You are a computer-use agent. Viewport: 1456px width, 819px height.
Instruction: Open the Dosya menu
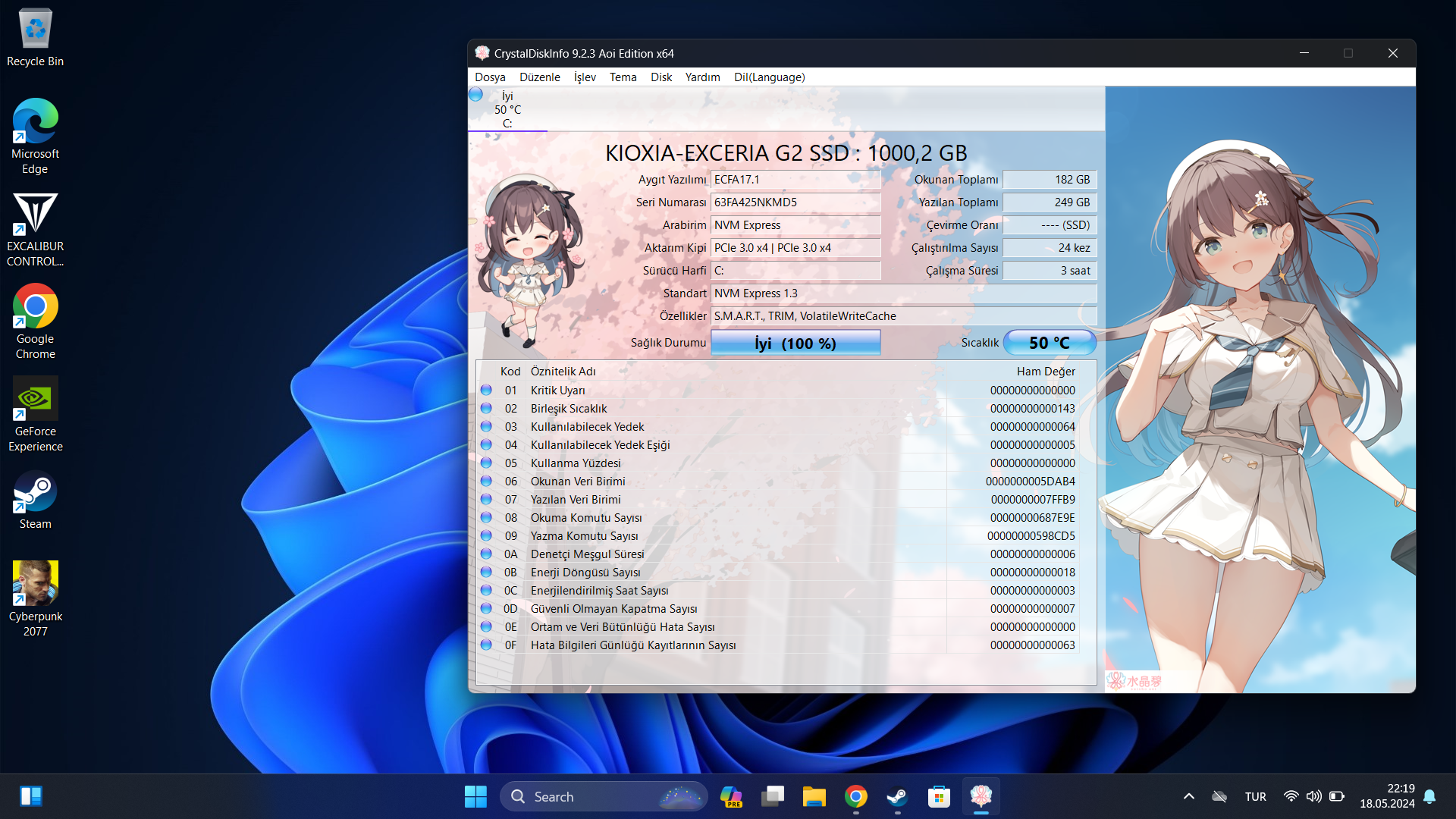point(490,77)
